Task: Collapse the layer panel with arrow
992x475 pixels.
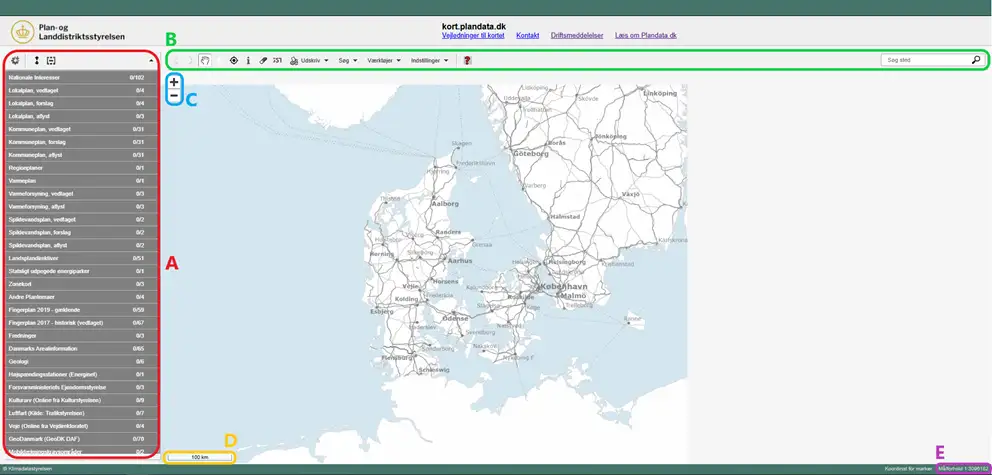Action: pos(150,61)
